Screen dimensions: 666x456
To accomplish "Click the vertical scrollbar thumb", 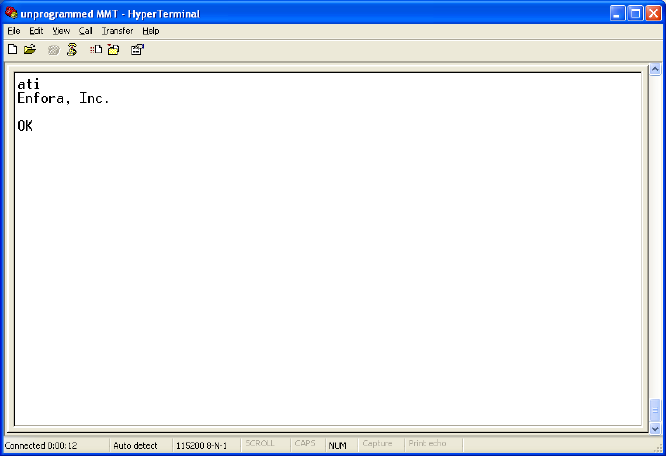I will click(655, 411).
